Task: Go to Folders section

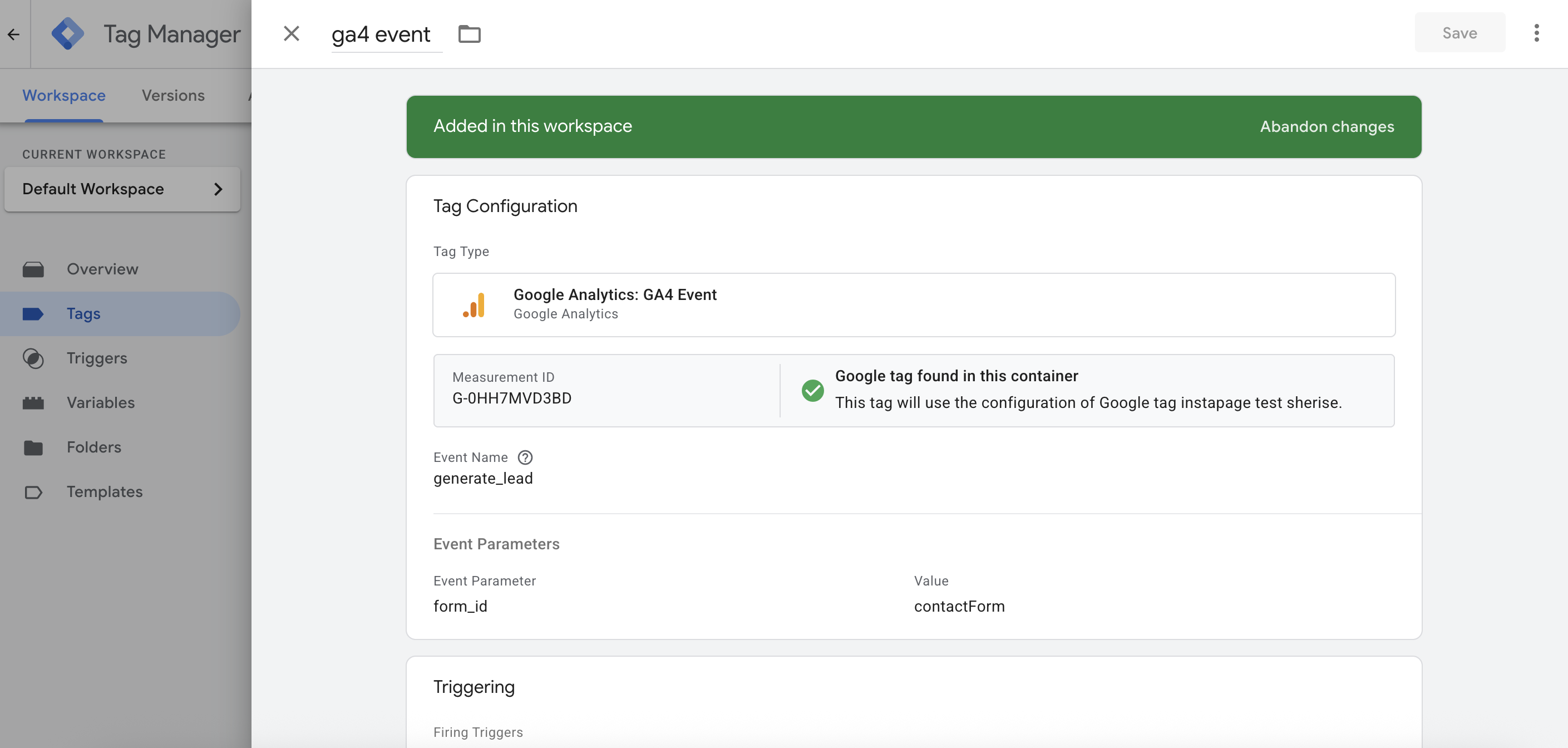Action: point(93,447)
